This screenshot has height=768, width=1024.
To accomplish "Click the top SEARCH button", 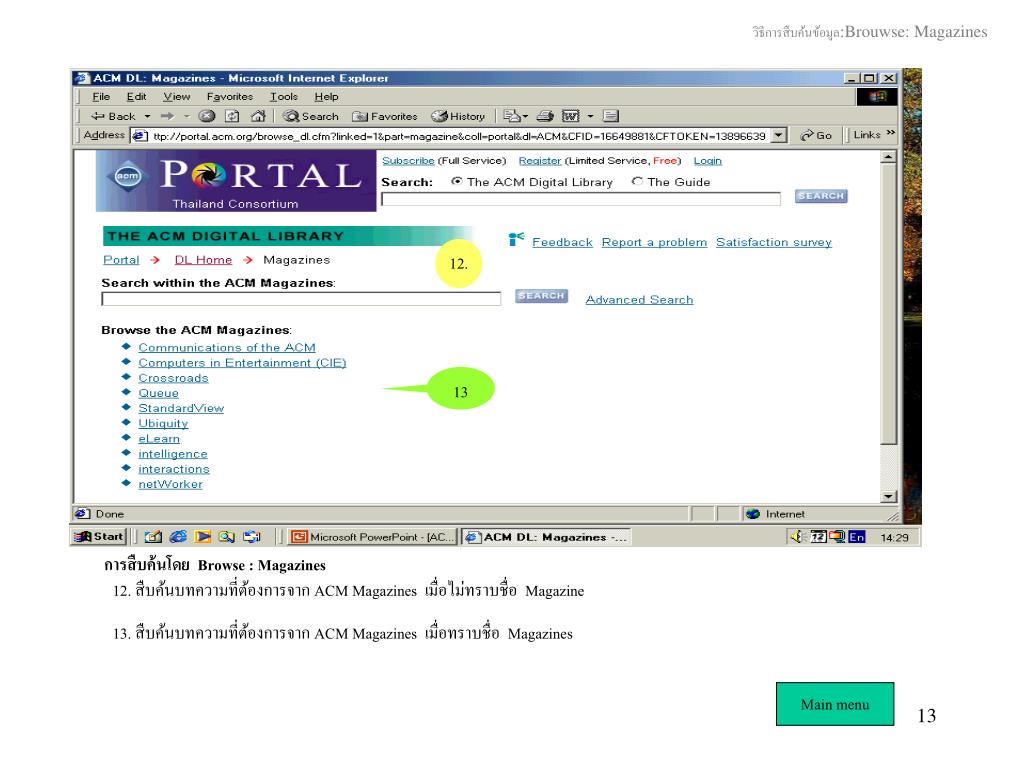I will coord(821,196).
